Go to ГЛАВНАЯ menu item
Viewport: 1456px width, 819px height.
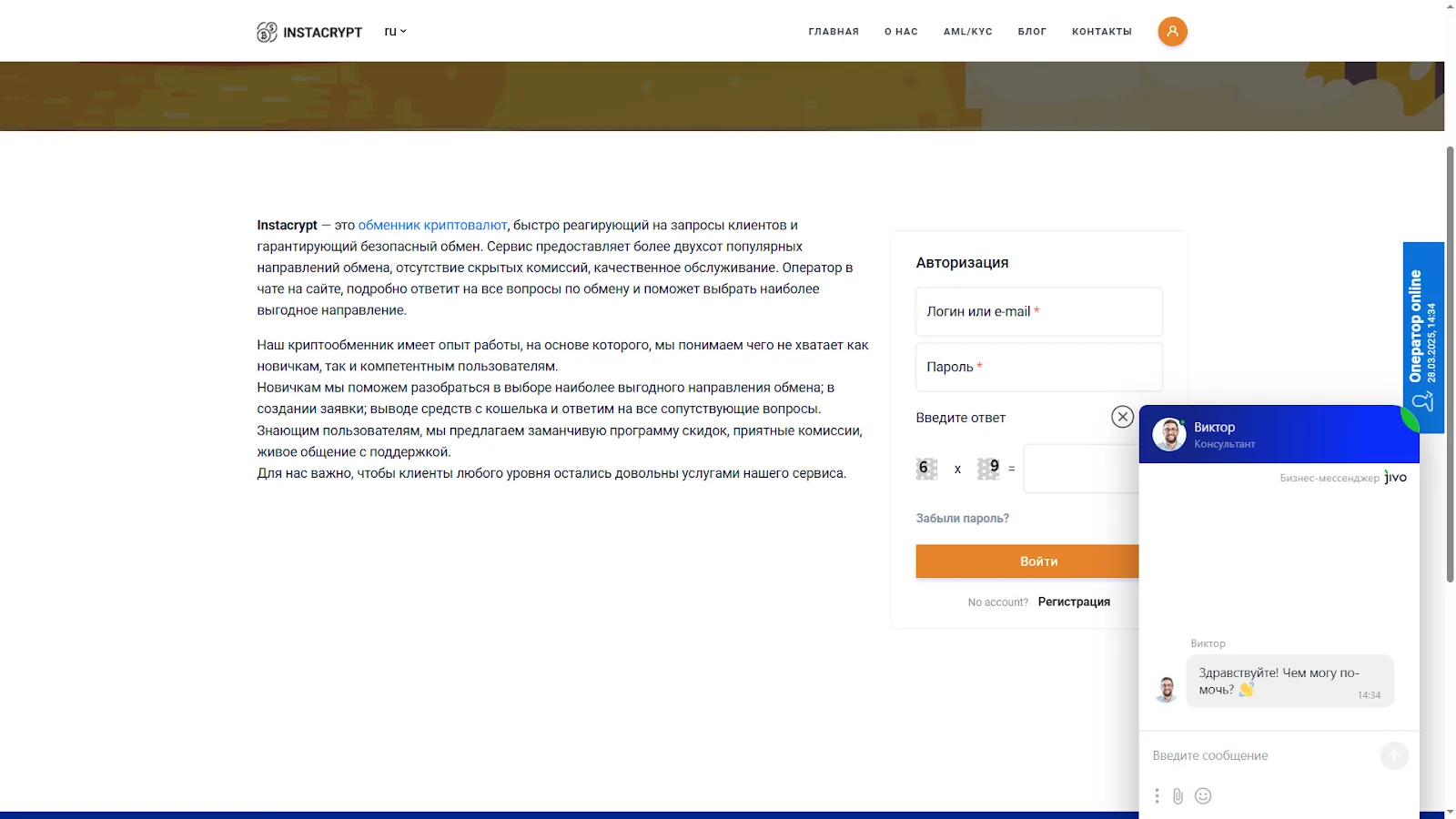click(x=834, y=32)
